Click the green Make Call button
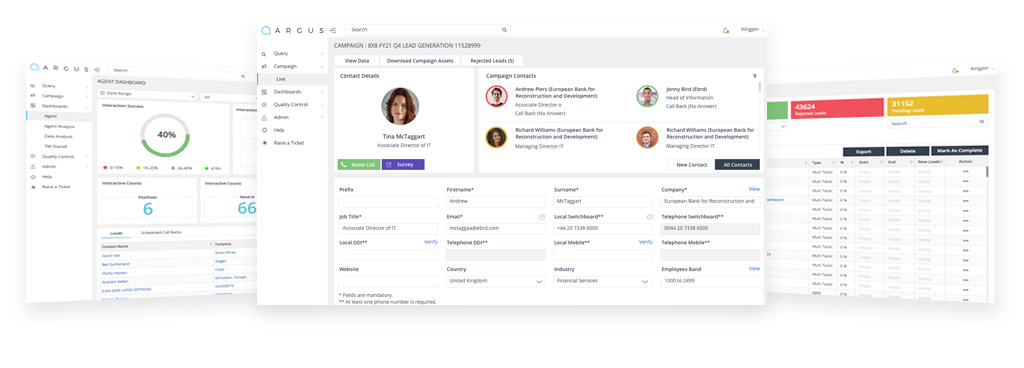This screenshot has height=368, width=1024. pos(359,165)
